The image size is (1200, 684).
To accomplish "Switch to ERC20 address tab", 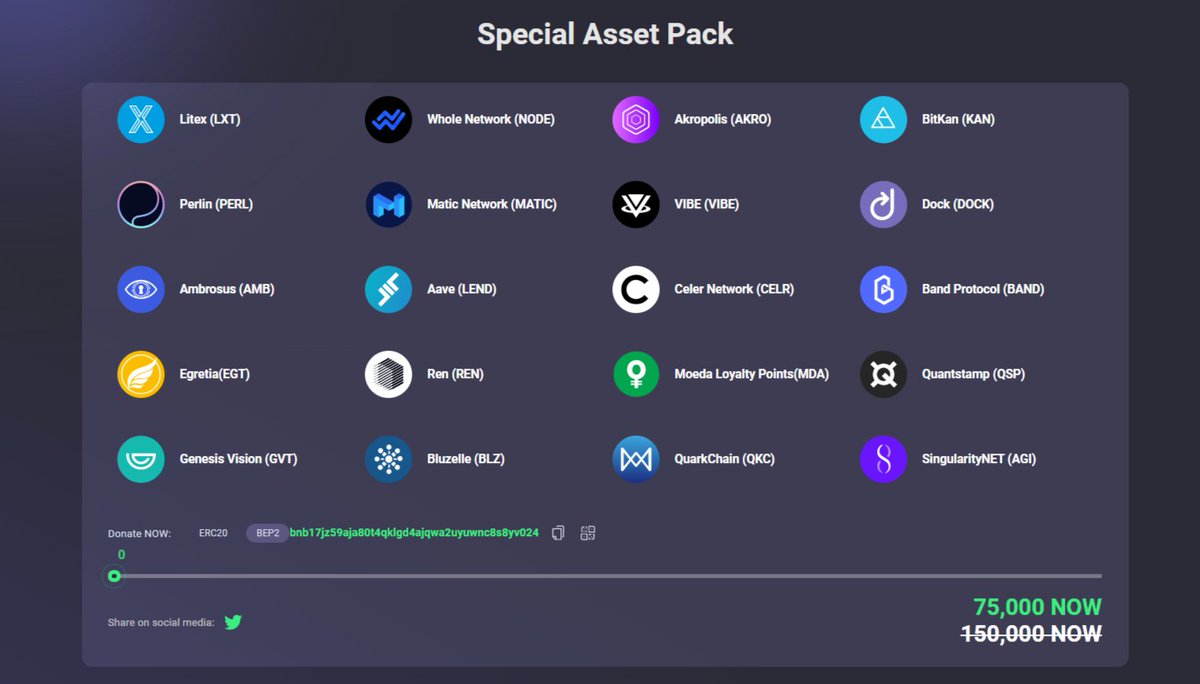I will (x=213, y=533).
